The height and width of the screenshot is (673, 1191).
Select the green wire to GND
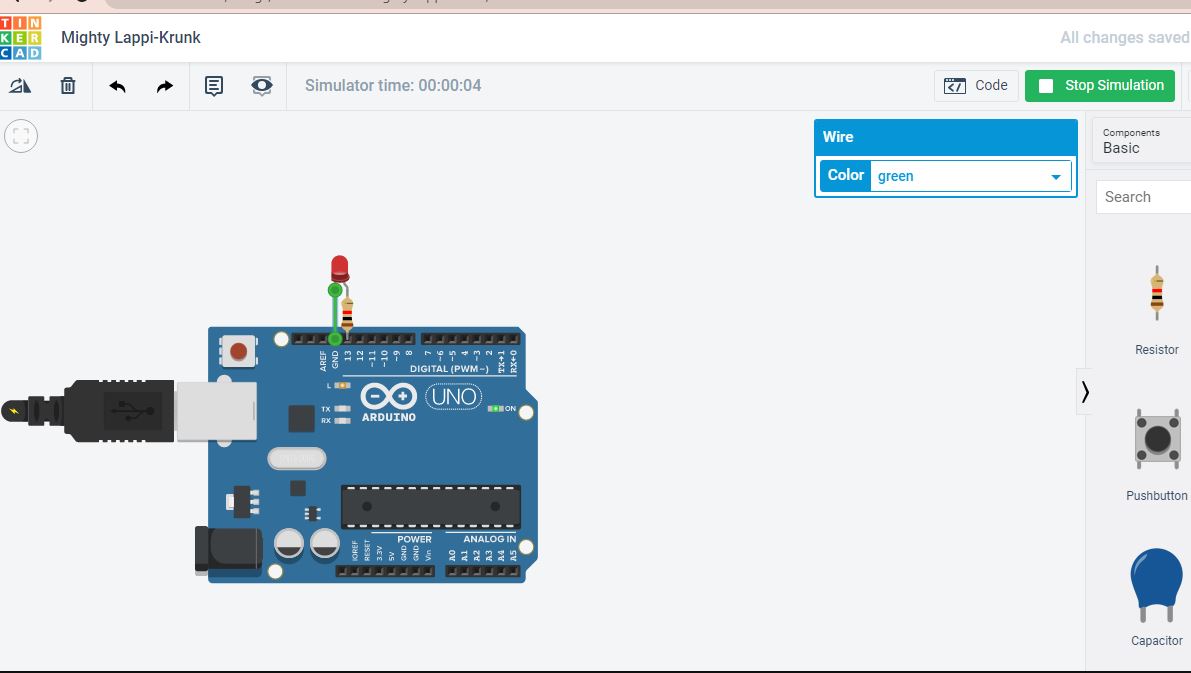click(x=334, y=314)
